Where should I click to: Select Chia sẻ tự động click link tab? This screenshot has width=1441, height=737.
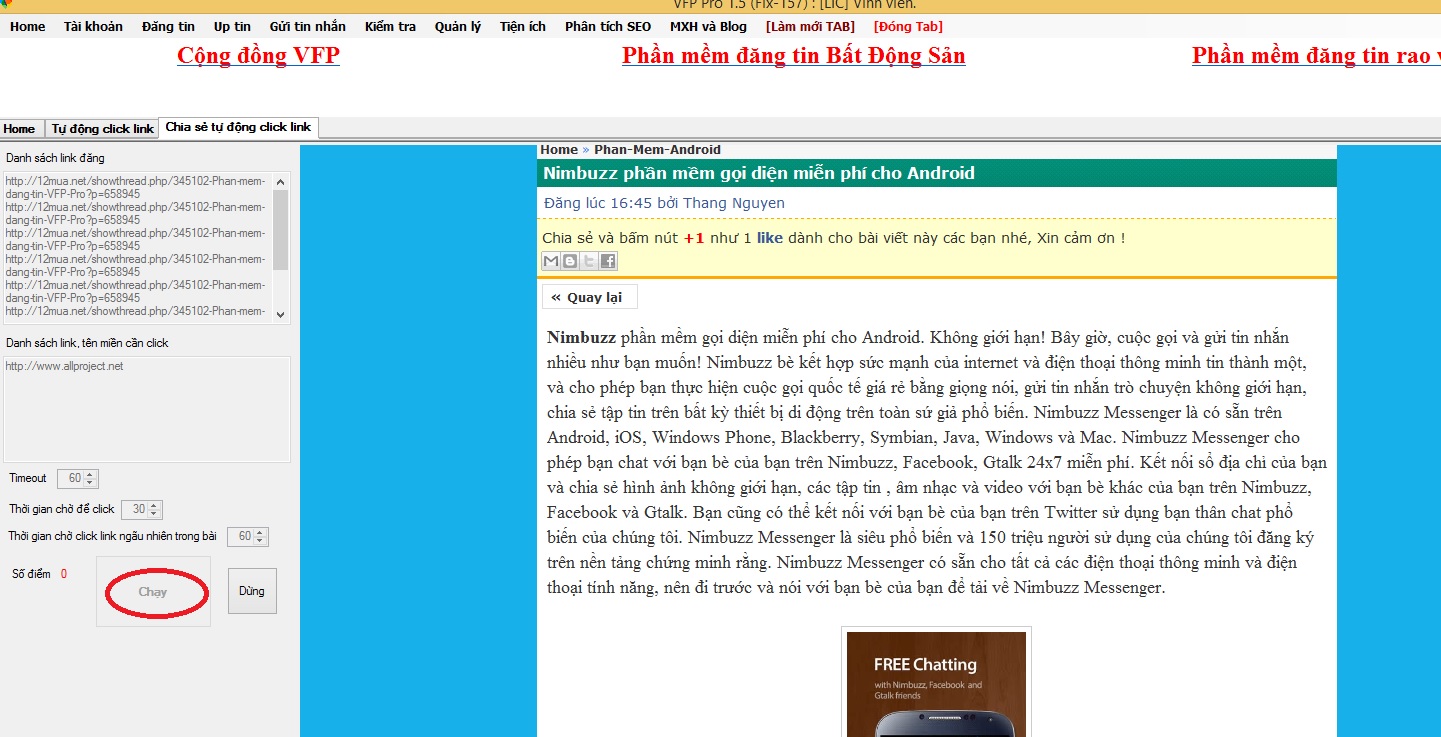(238, 127)
